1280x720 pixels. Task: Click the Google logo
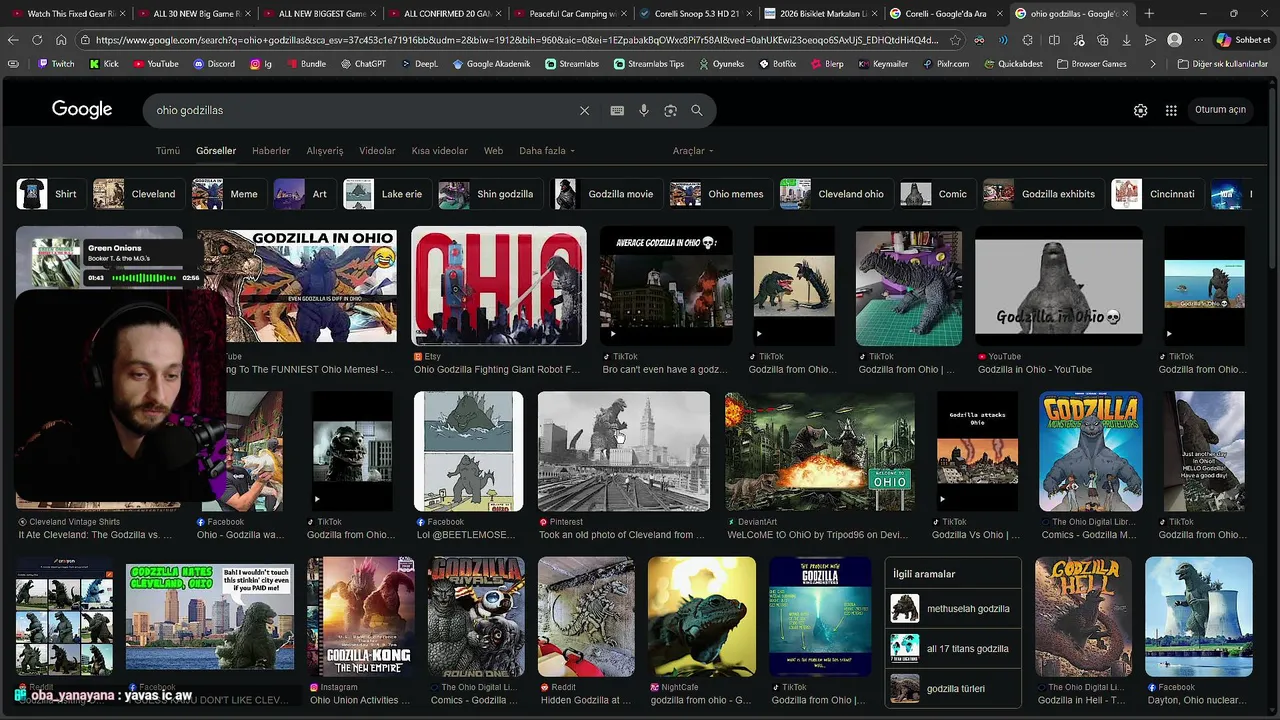(82, 110)
